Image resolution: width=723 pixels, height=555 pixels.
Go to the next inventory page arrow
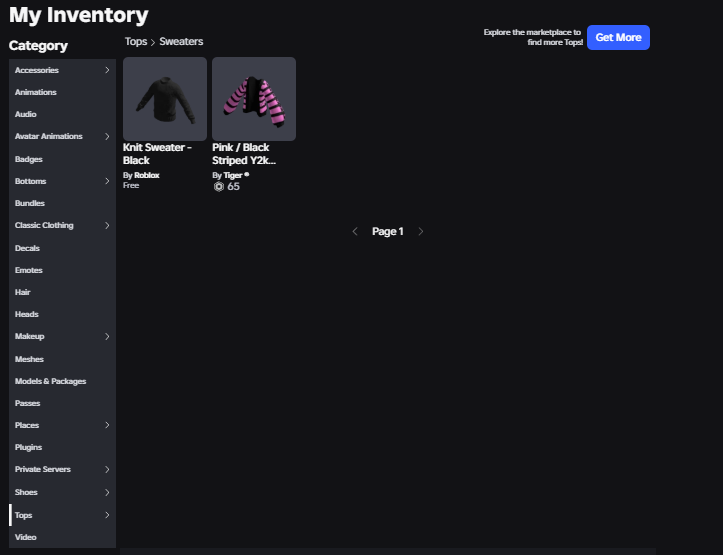tap(421, 231)
